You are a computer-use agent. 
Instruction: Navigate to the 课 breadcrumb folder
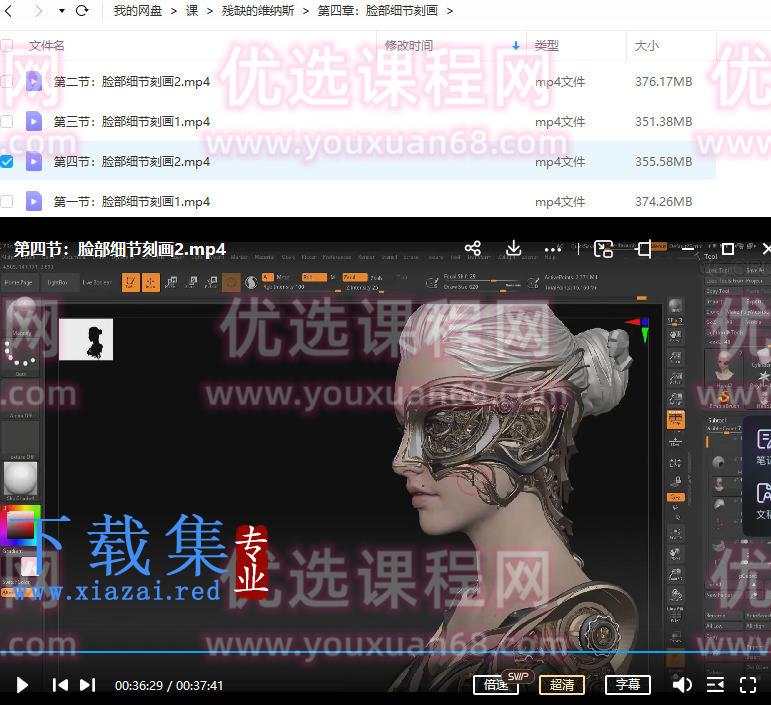192,11
